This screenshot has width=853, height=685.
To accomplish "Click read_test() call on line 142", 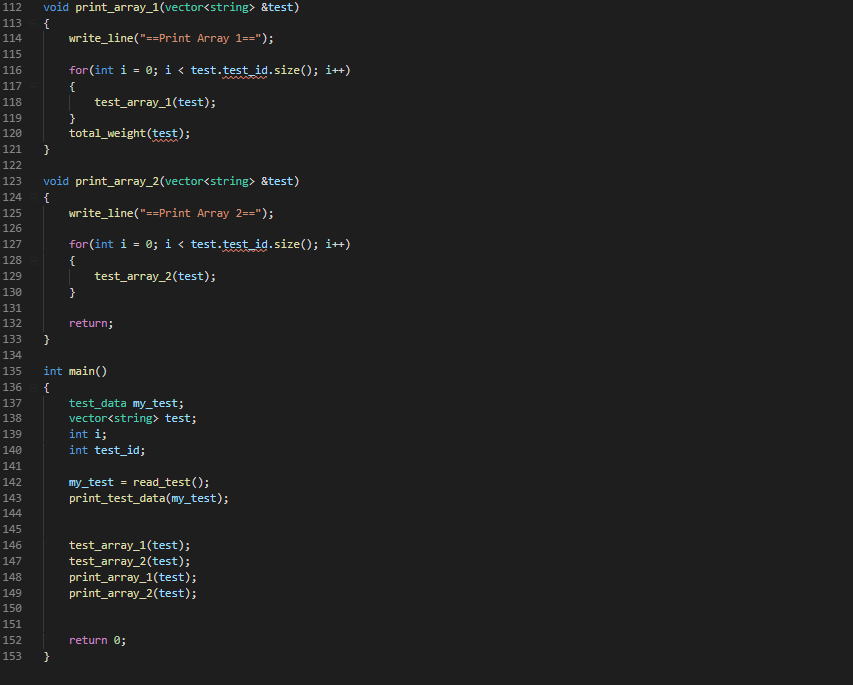I will click(171, 482).
